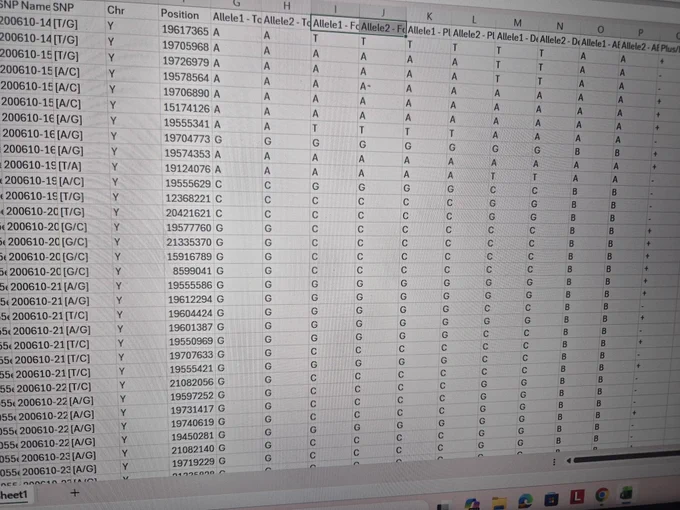The image size is (680, 510).
Task: Select the cell with position 12368221
Action: 189,198
